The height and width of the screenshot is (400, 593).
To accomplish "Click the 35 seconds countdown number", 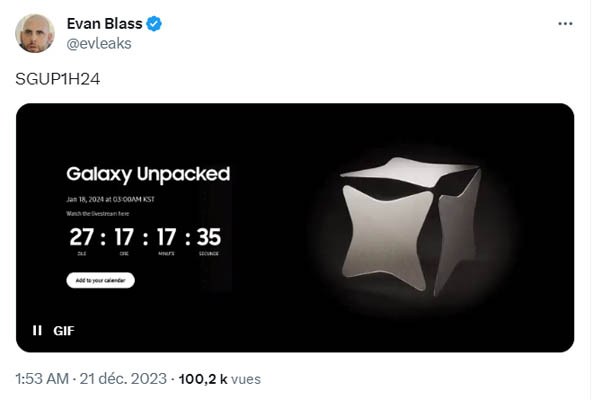I will 209,237.
